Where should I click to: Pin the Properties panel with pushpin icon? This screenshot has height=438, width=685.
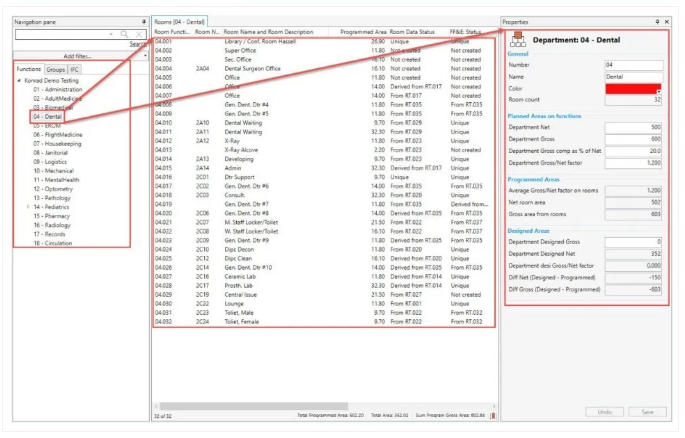(657, 22)
